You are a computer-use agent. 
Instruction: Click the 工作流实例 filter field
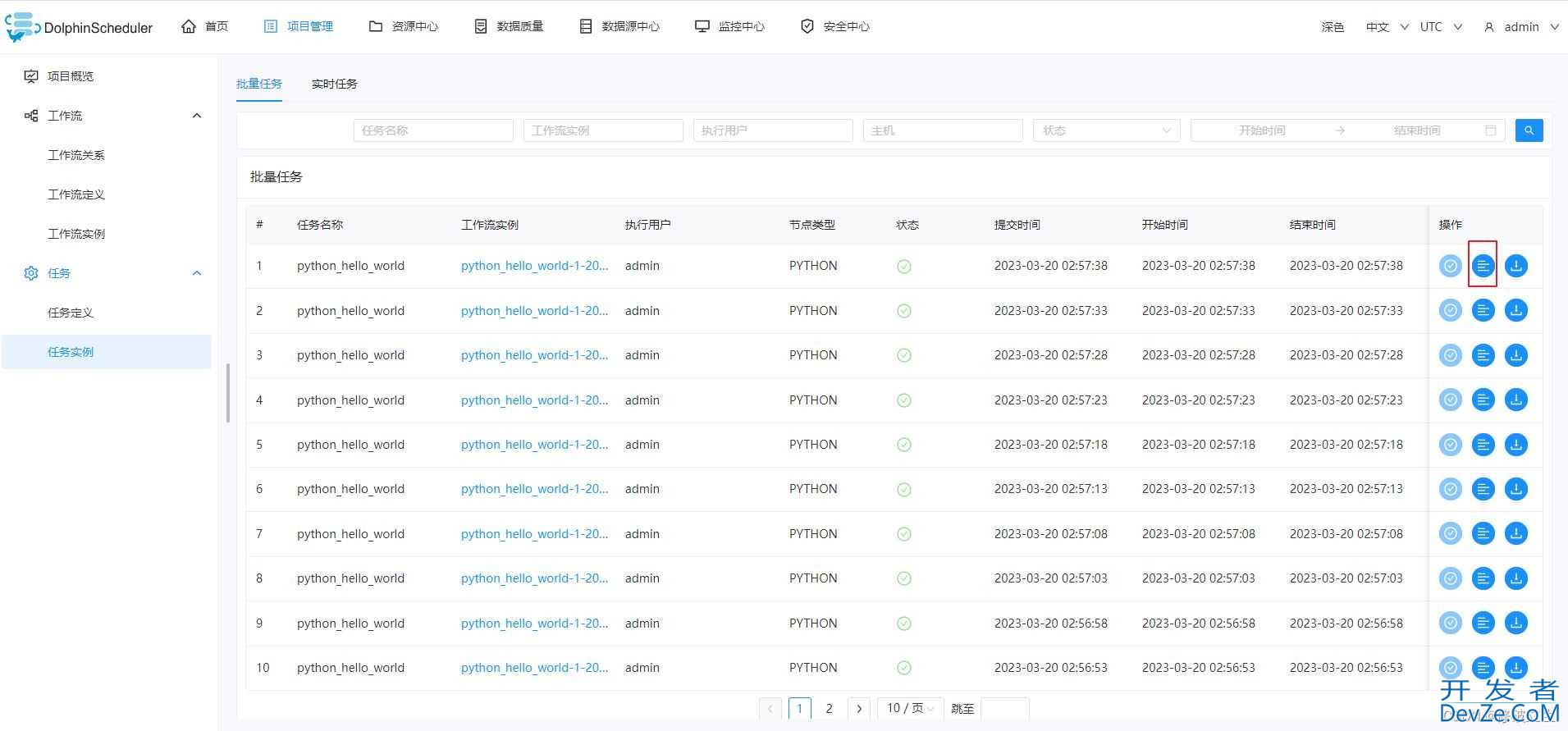click(603, 130)
